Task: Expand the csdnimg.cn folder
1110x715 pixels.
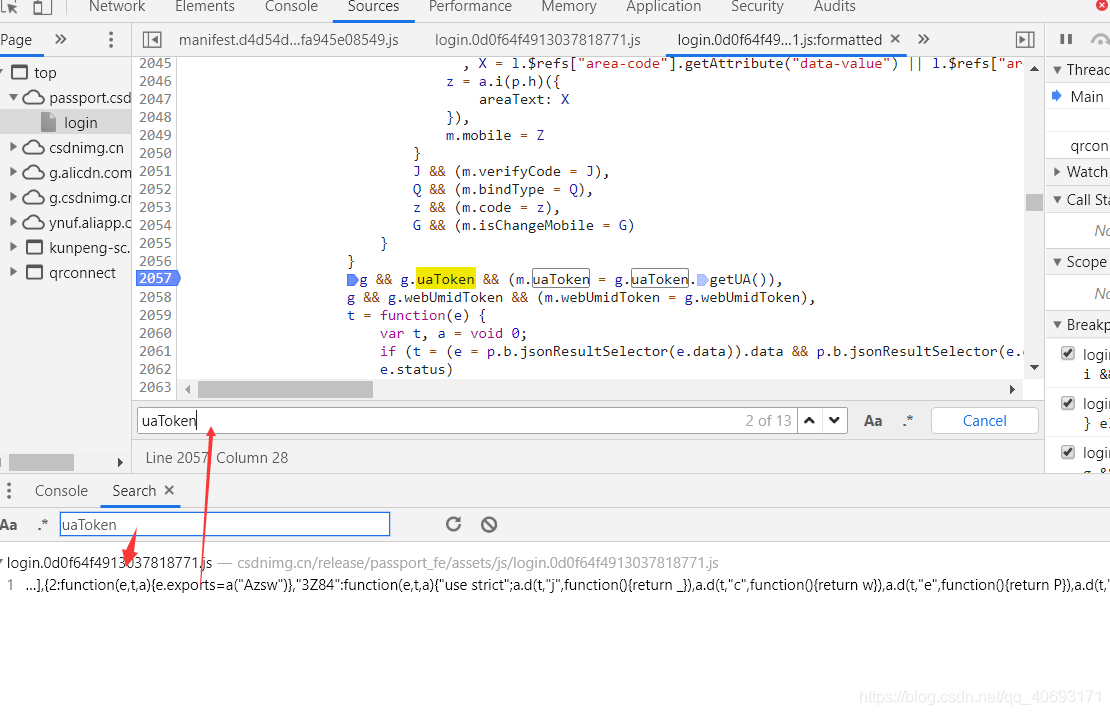Action: (x=14, y=148)
